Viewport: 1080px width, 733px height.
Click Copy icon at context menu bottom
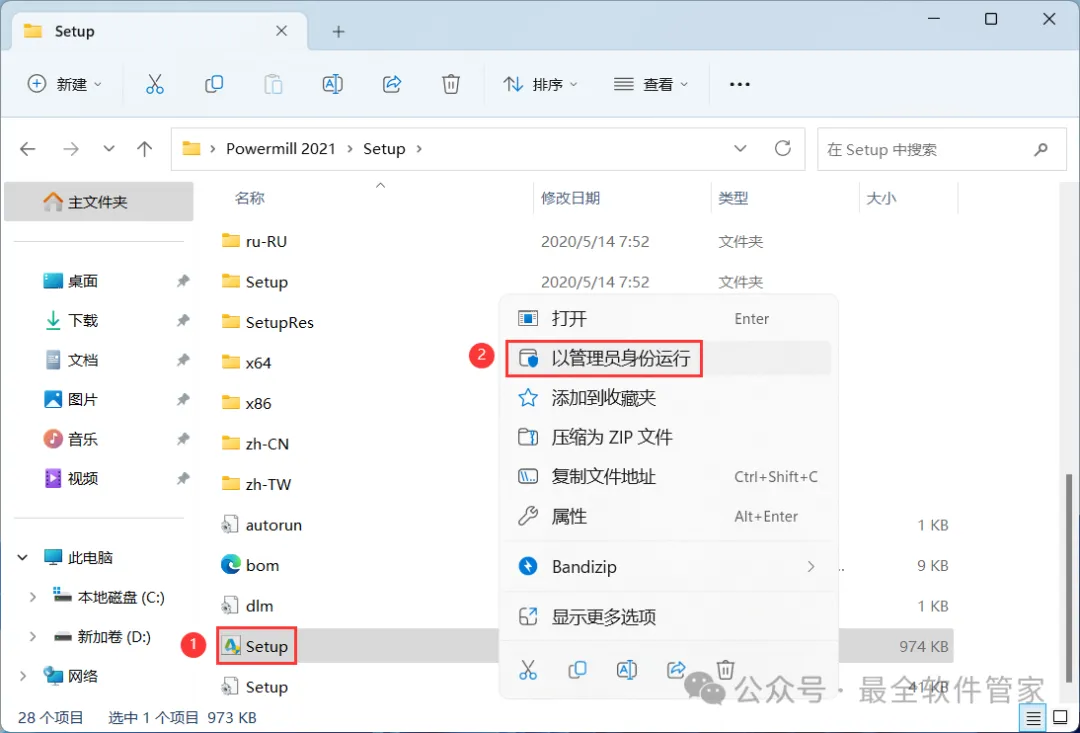point(577,670)
